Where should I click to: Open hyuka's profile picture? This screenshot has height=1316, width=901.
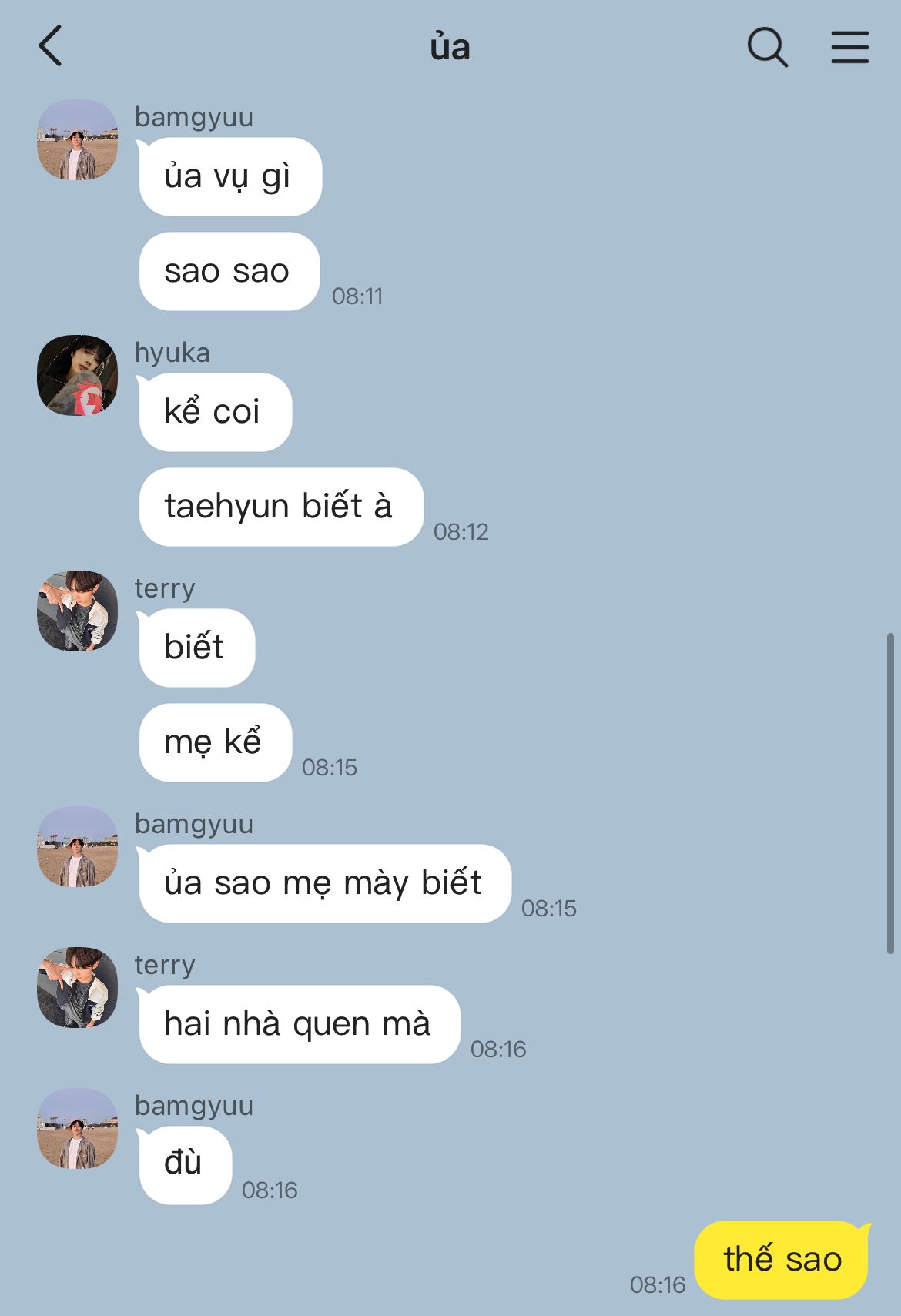click(77, 375)
